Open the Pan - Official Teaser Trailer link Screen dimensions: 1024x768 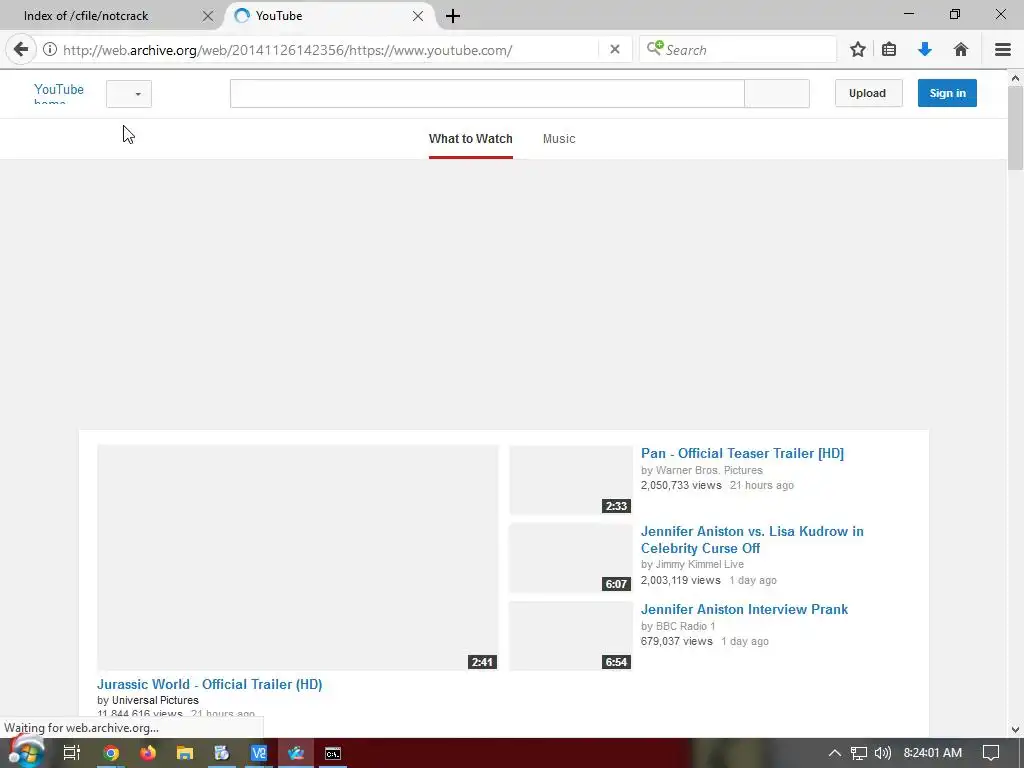point(742,453)
